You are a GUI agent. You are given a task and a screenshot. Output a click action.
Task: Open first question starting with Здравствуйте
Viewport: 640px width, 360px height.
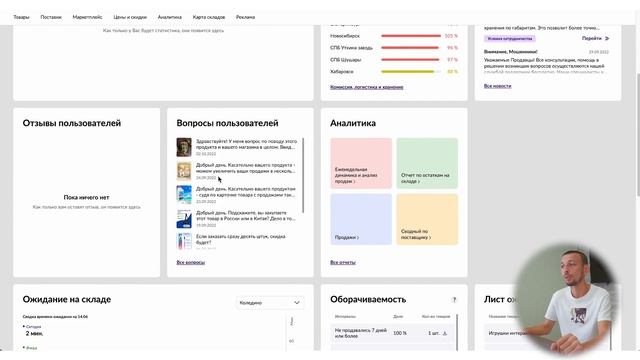(246, 144)
